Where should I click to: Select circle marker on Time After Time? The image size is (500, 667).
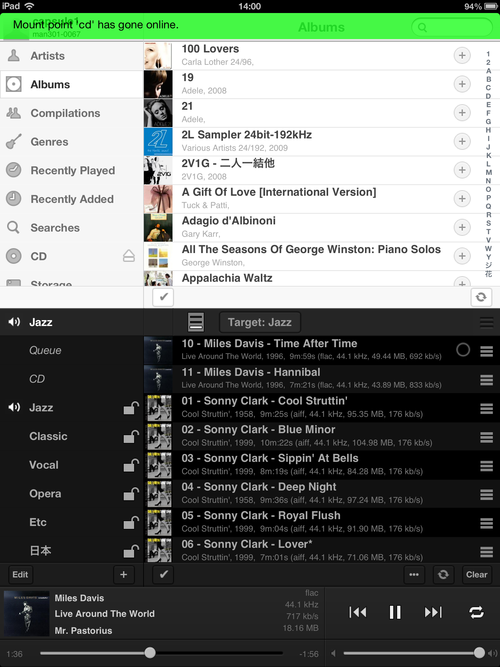point(463,350)
